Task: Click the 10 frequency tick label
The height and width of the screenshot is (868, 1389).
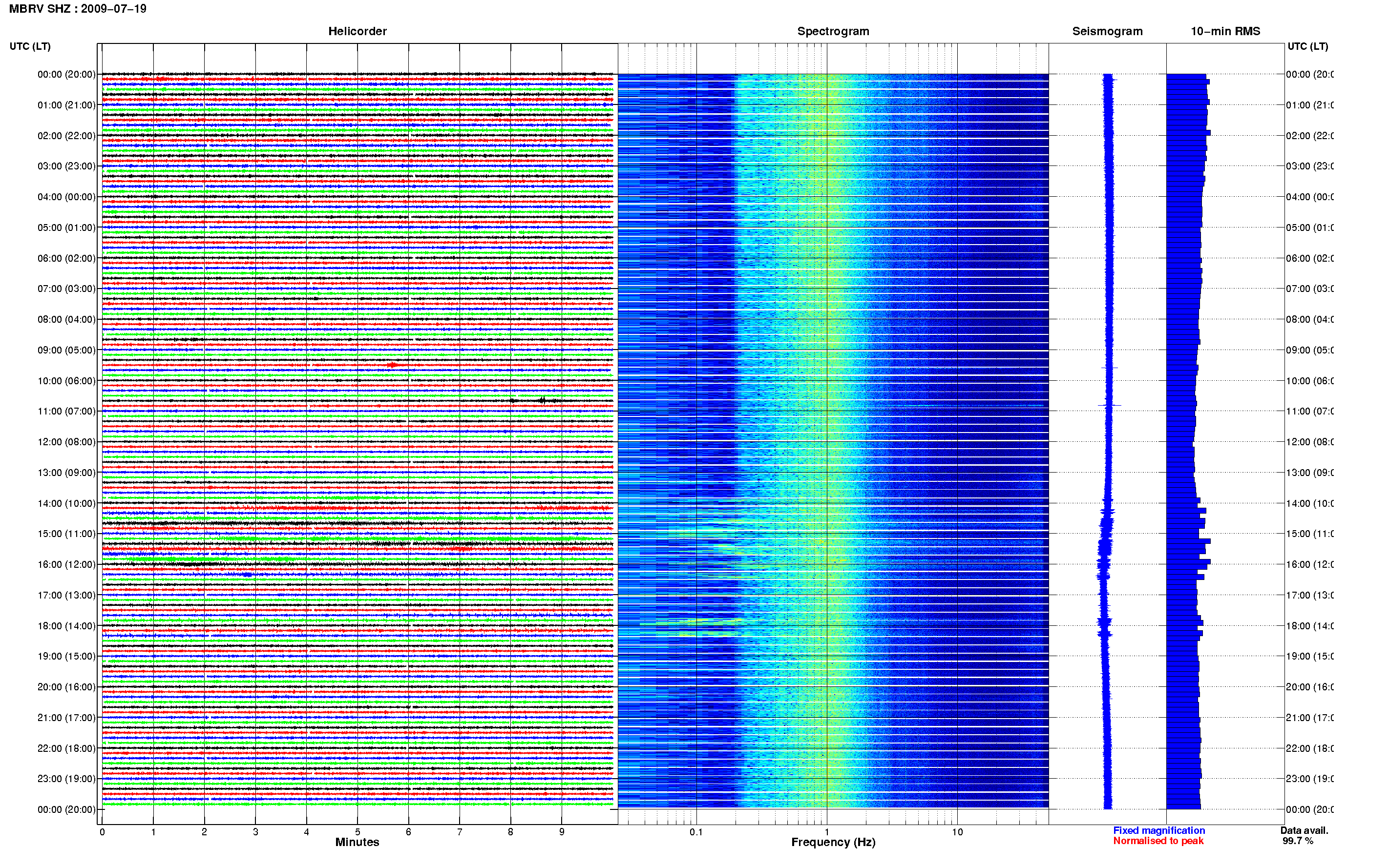Action: coord(957,832)
